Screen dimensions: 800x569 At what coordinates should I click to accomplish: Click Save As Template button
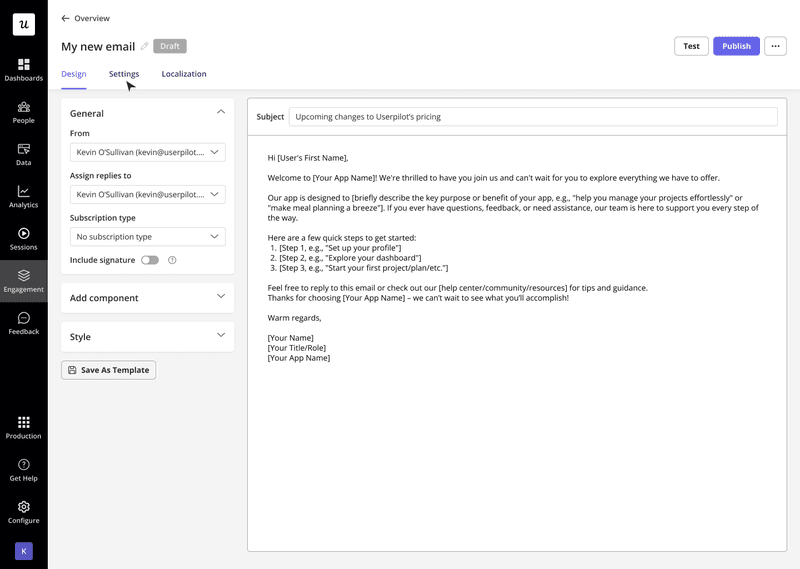(108, 370)
